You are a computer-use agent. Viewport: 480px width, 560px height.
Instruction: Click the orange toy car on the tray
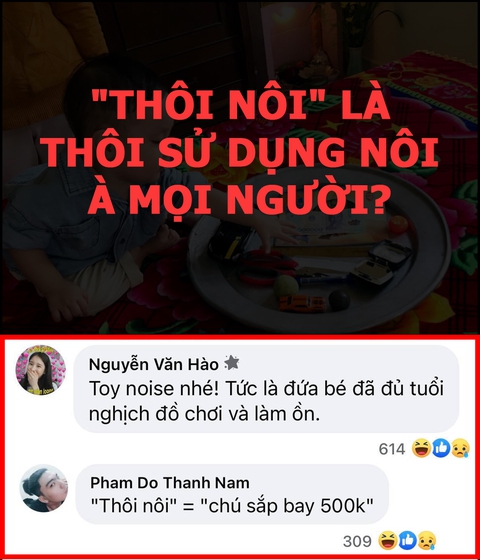click(302, 303)
